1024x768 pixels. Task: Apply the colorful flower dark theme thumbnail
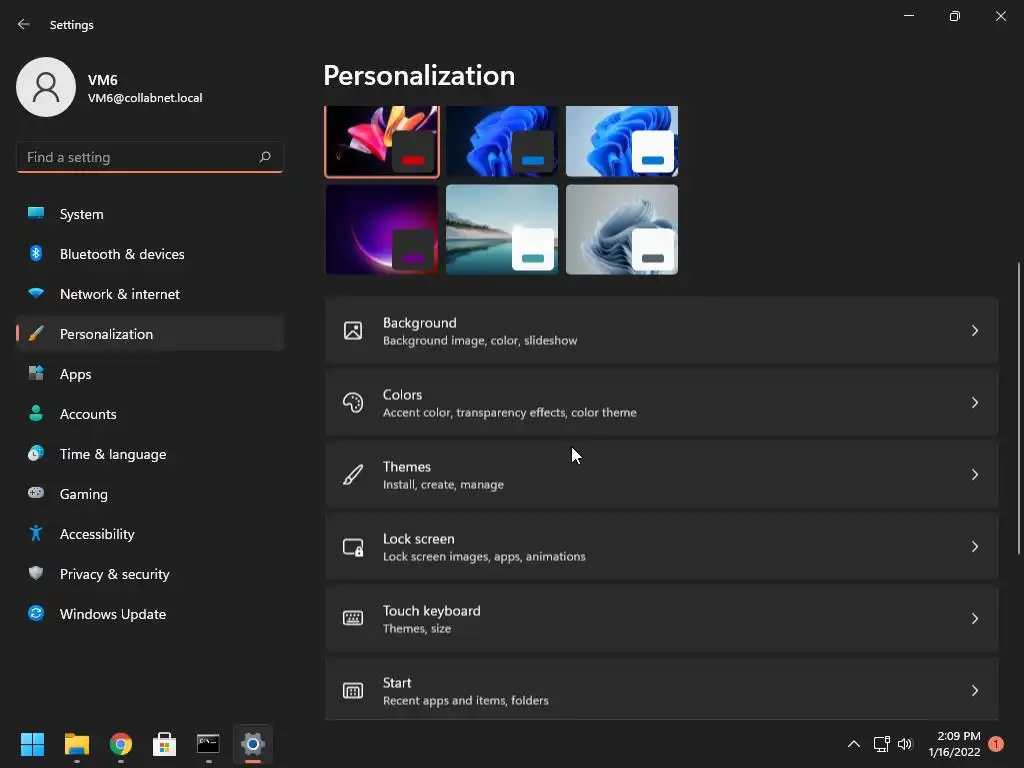[x=382, y=141]
